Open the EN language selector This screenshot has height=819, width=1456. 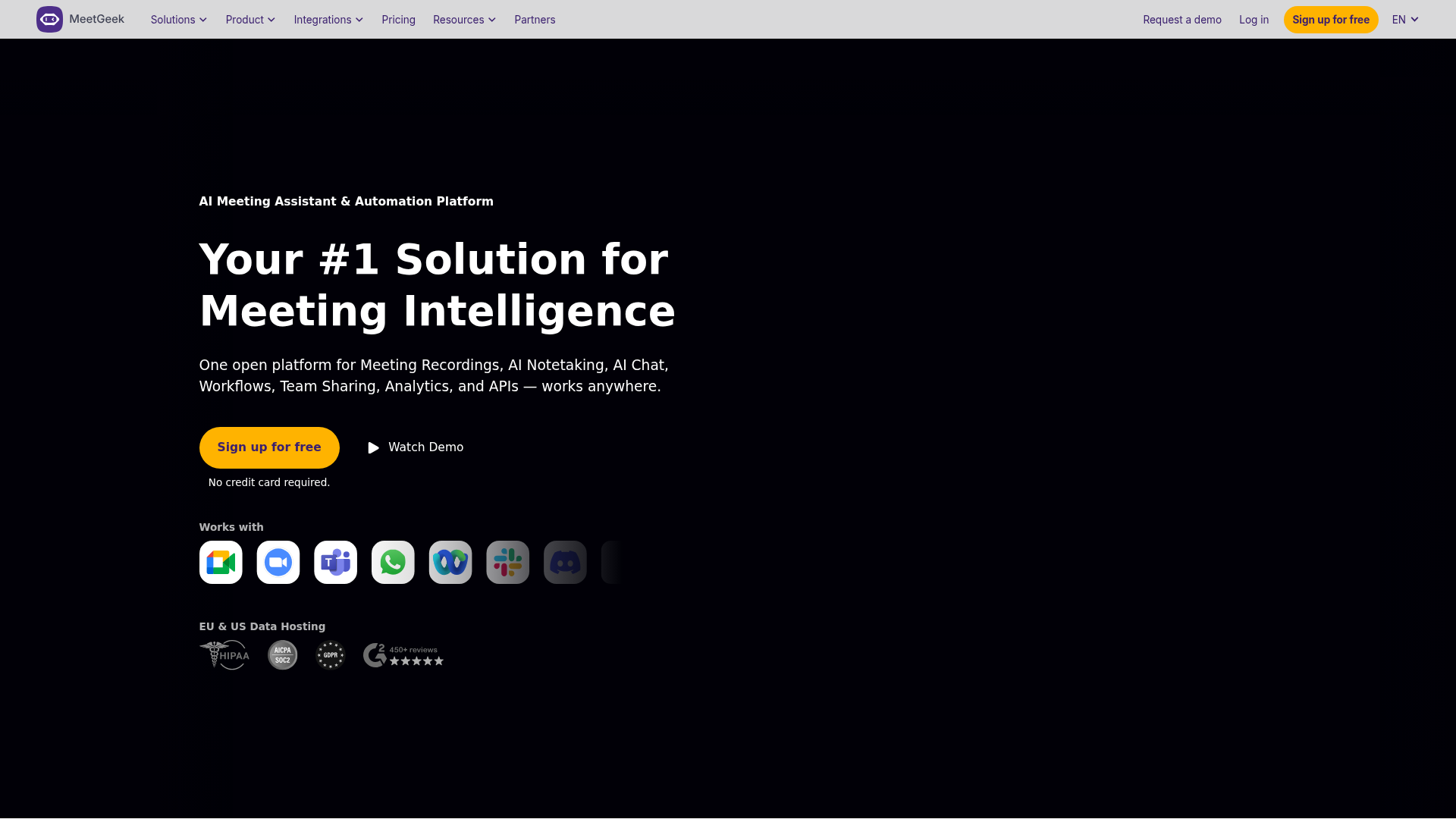[1404, 20]
